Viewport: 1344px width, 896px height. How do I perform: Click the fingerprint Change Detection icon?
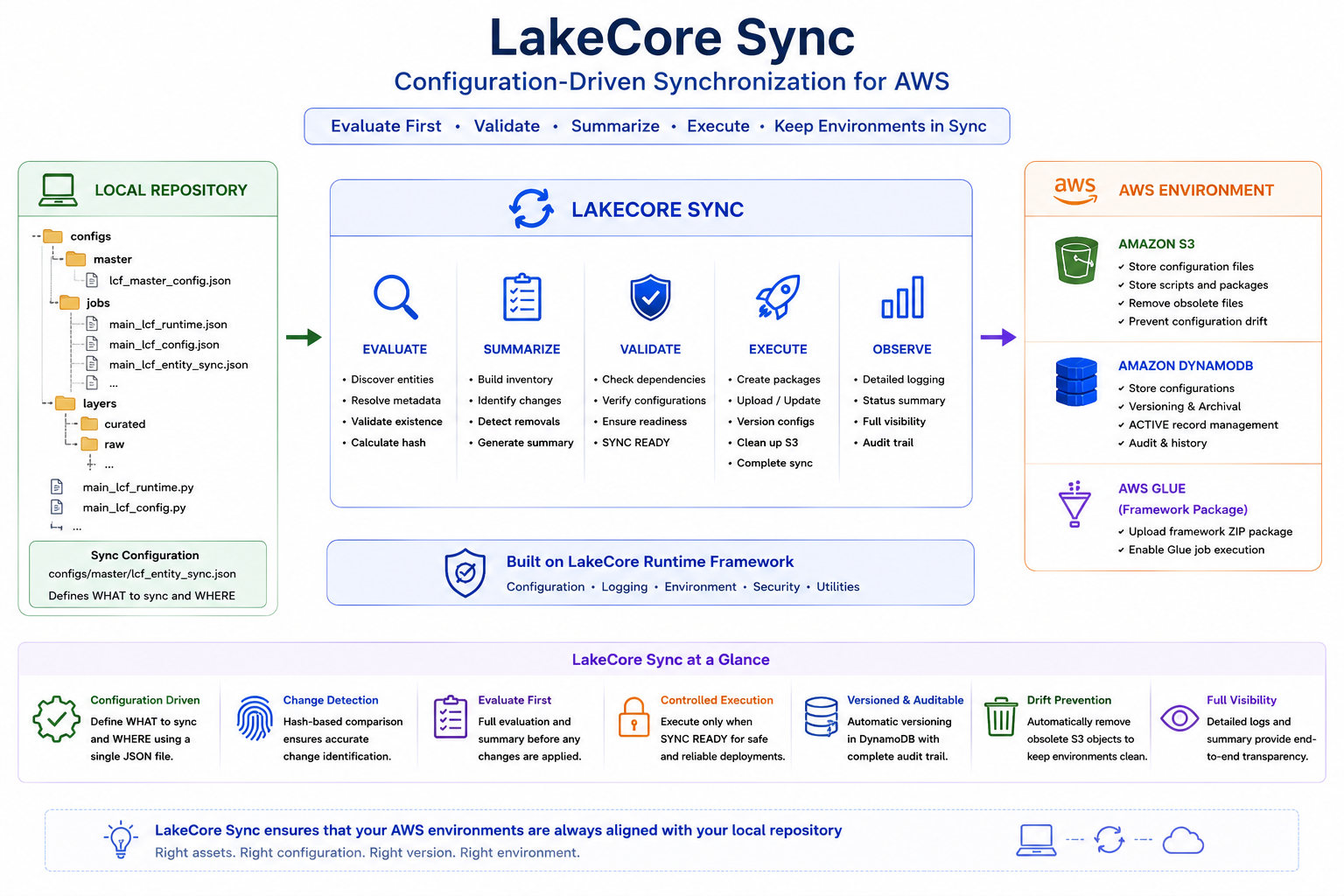[x=255, y=718]
